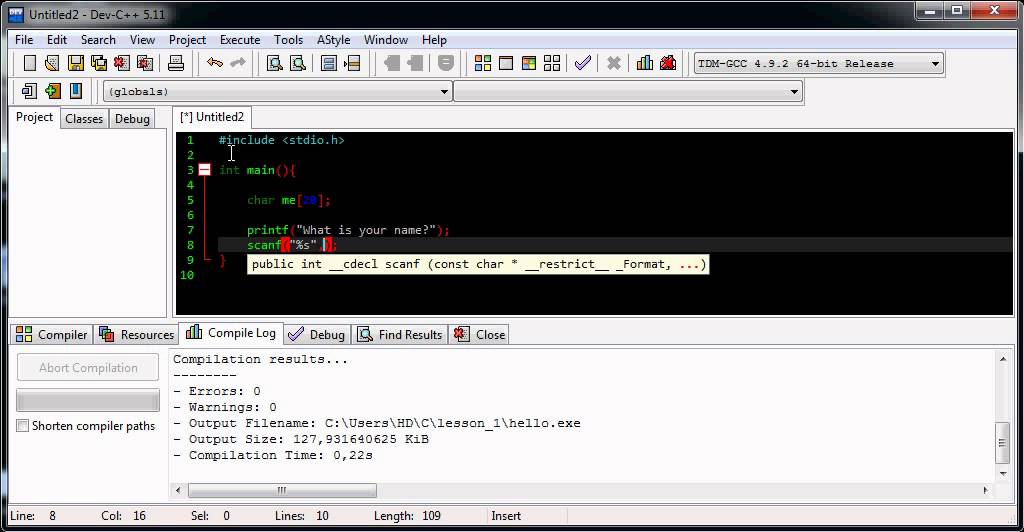Screen dimensions: 1024x532
Task: Click the Compile icon with colored squares
Action: 483,63
